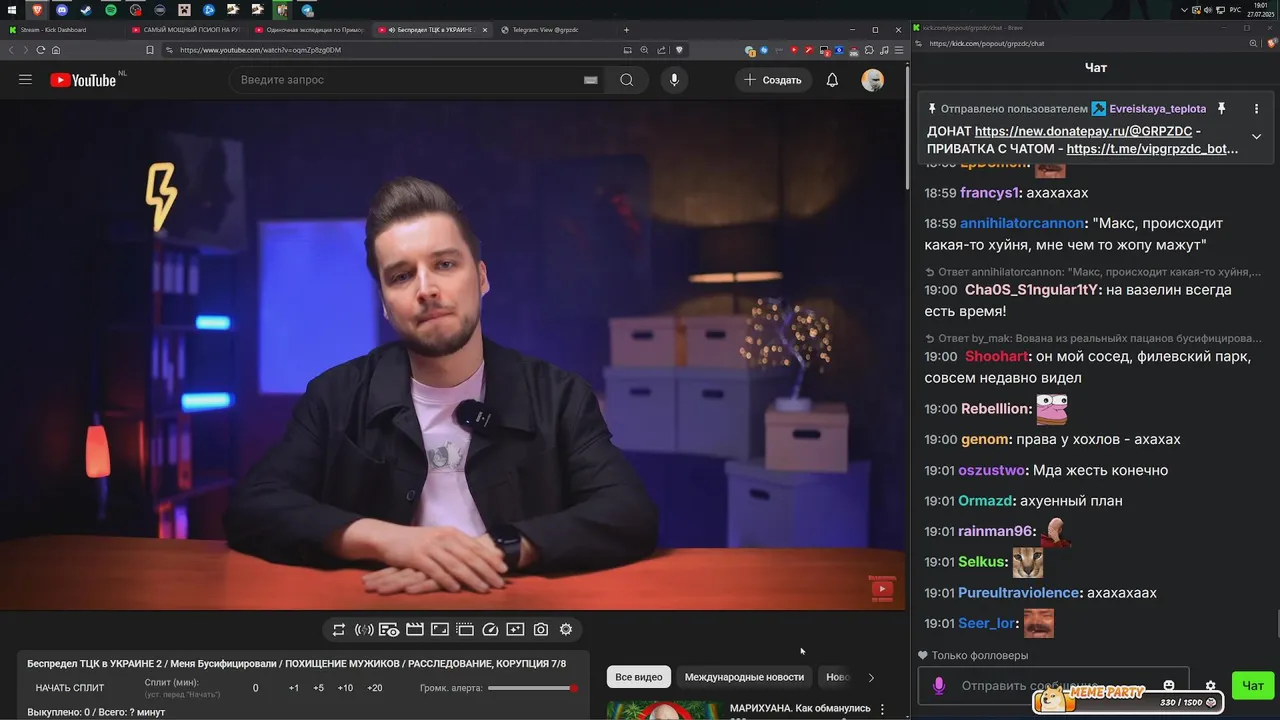This screenshot has width=1280, height=720.
Task: Open Brave Shields icon in YouTube window
Action: tap(679, 50)
